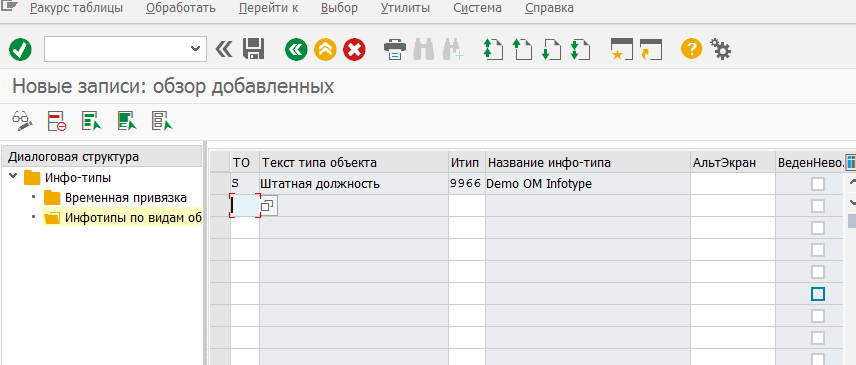
Task: Click the red Cancel X icon
Action: click(354, 50)
